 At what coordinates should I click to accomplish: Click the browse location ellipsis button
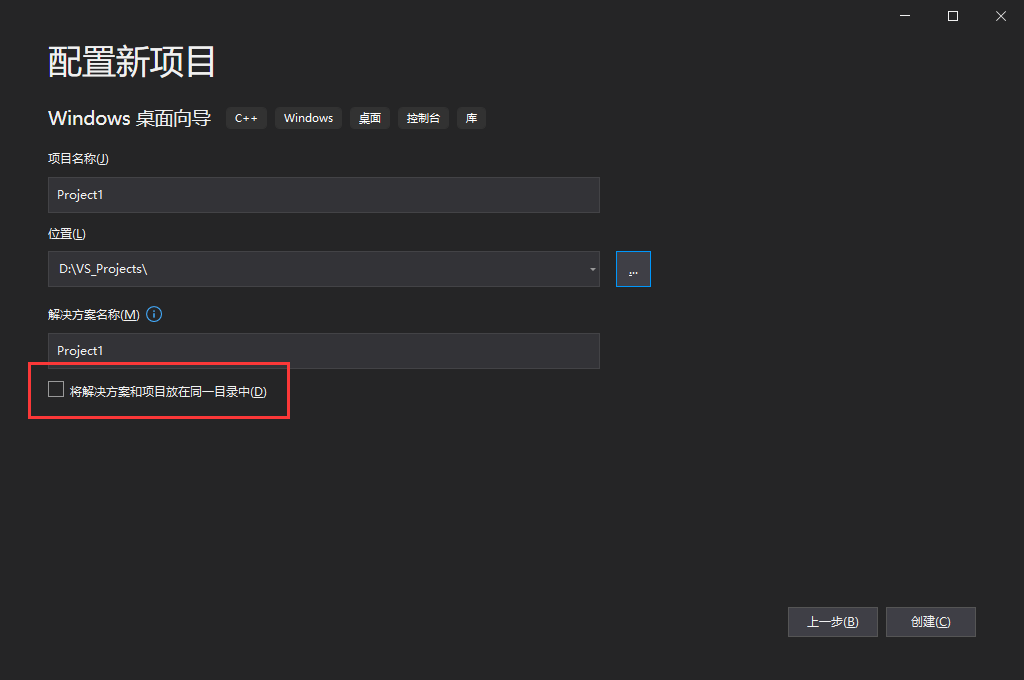(633, 269)
